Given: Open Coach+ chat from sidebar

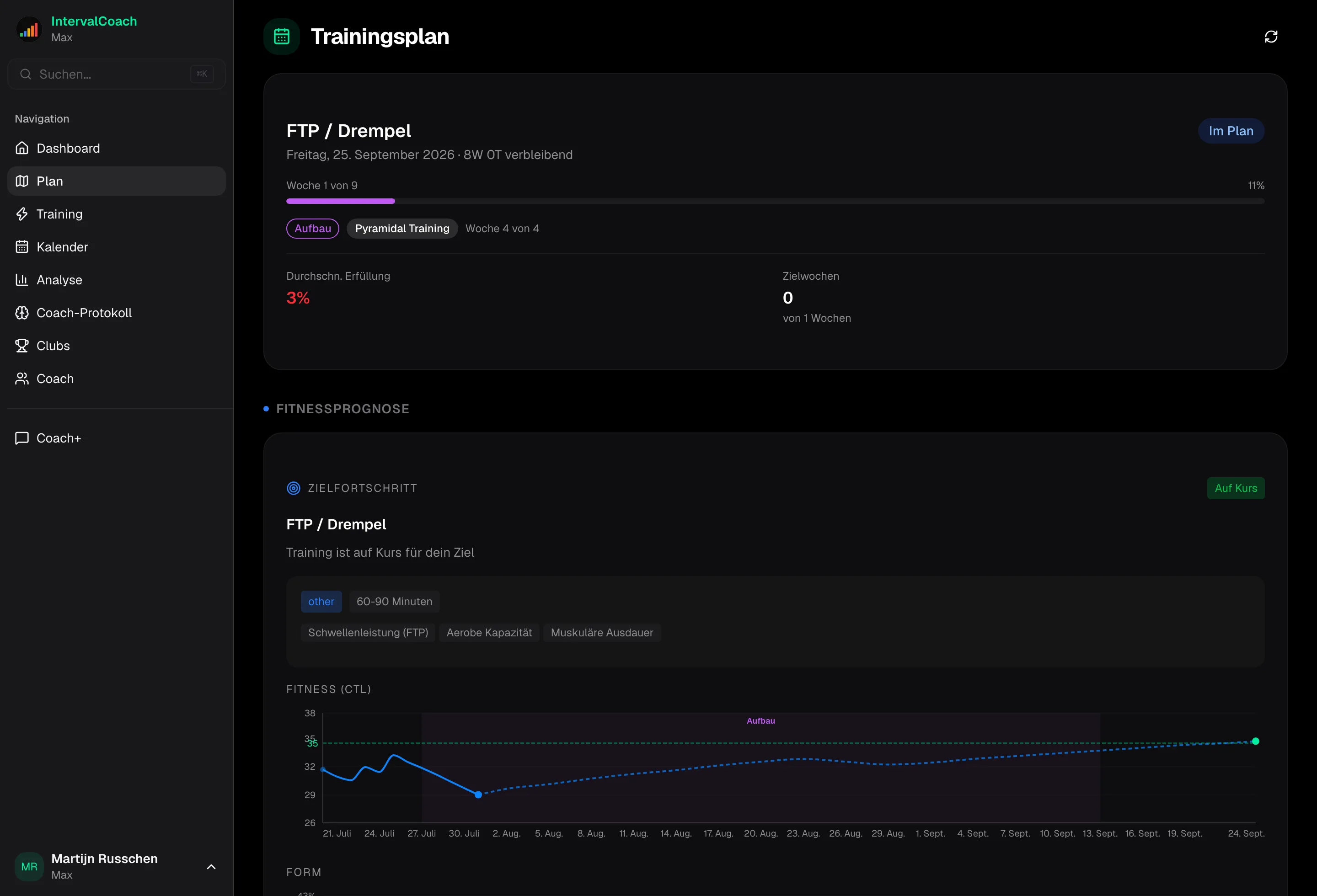Looking at the screenshot, I should 117,438.
